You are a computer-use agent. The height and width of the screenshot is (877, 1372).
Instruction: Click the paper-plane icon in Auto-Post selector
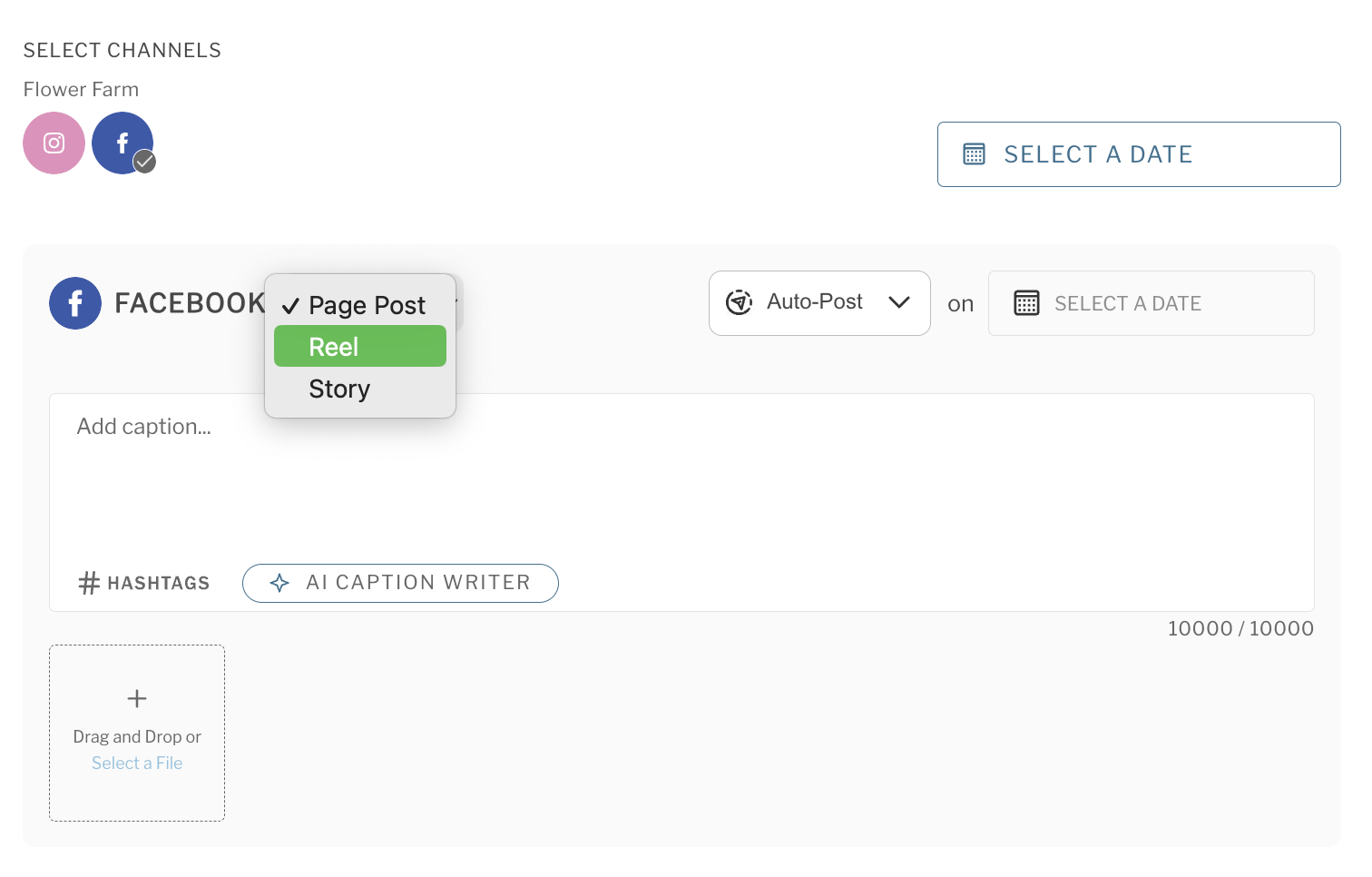(740, 302)
